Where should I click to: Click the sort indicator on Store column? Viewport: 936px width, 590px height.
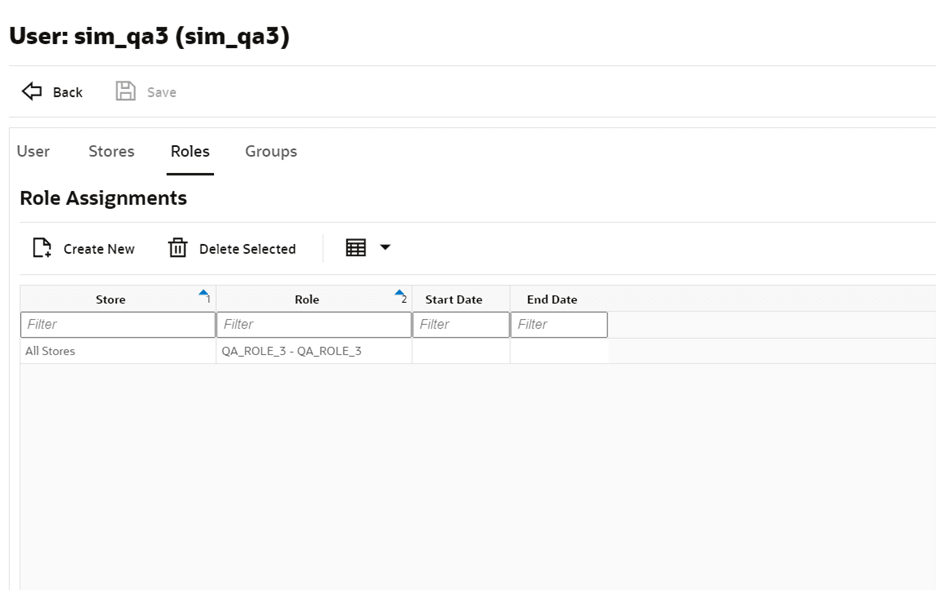click(203, 293)
